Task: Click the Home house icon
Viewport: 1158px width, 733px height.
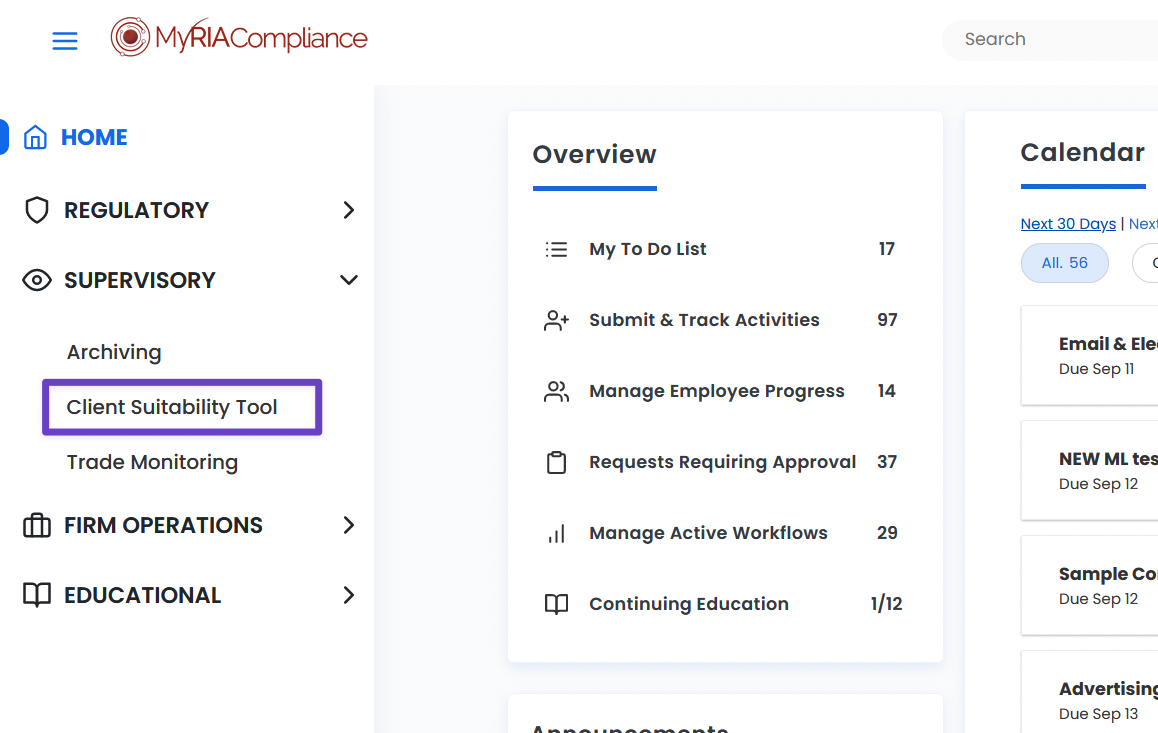Action: tap(36, 137)
